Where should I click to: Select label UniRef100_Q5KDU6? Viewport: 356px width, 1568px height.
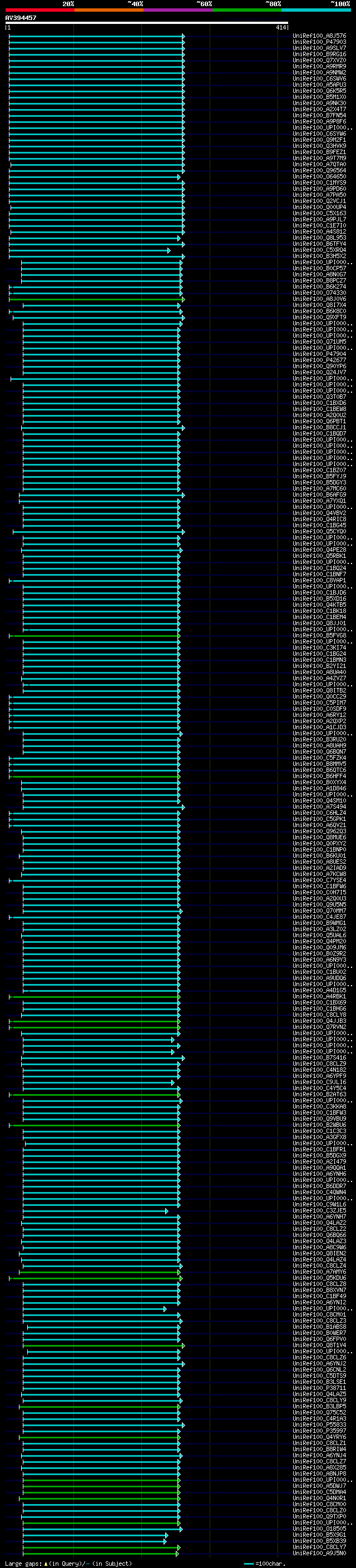pyautogui.click(x=319, y=1278)
